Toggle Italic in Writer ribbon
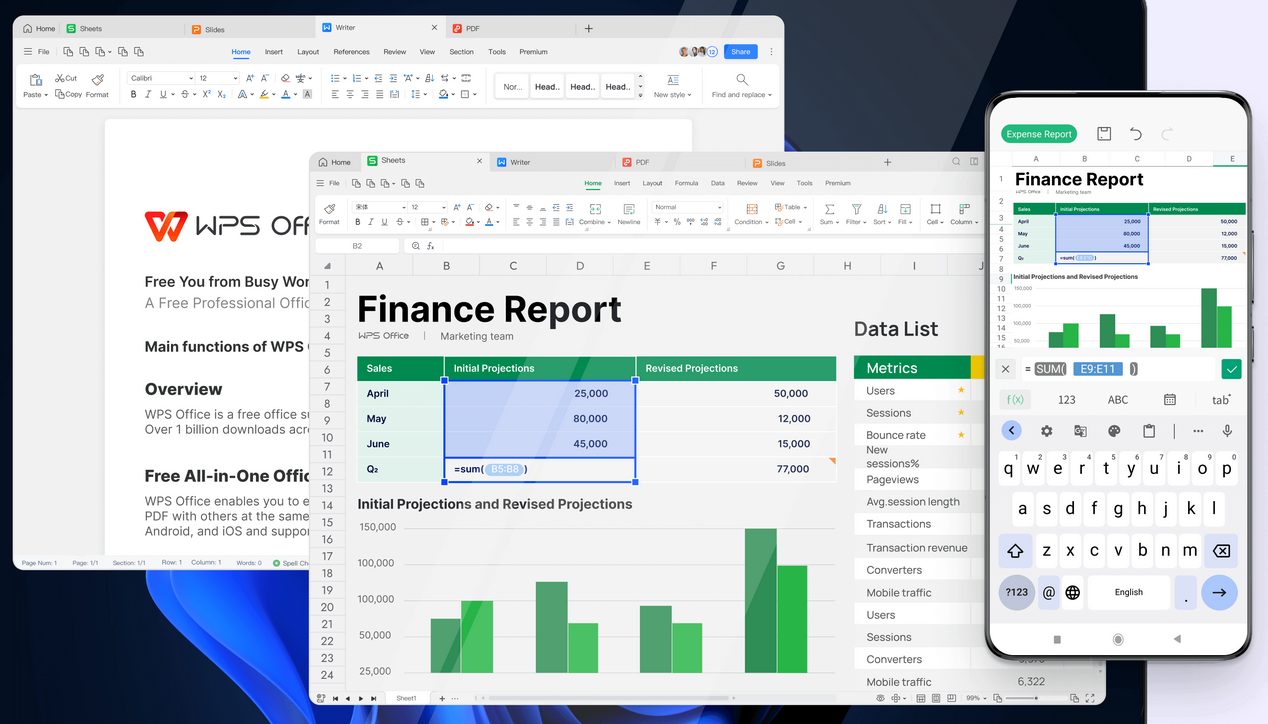 (x=148, y=94)
